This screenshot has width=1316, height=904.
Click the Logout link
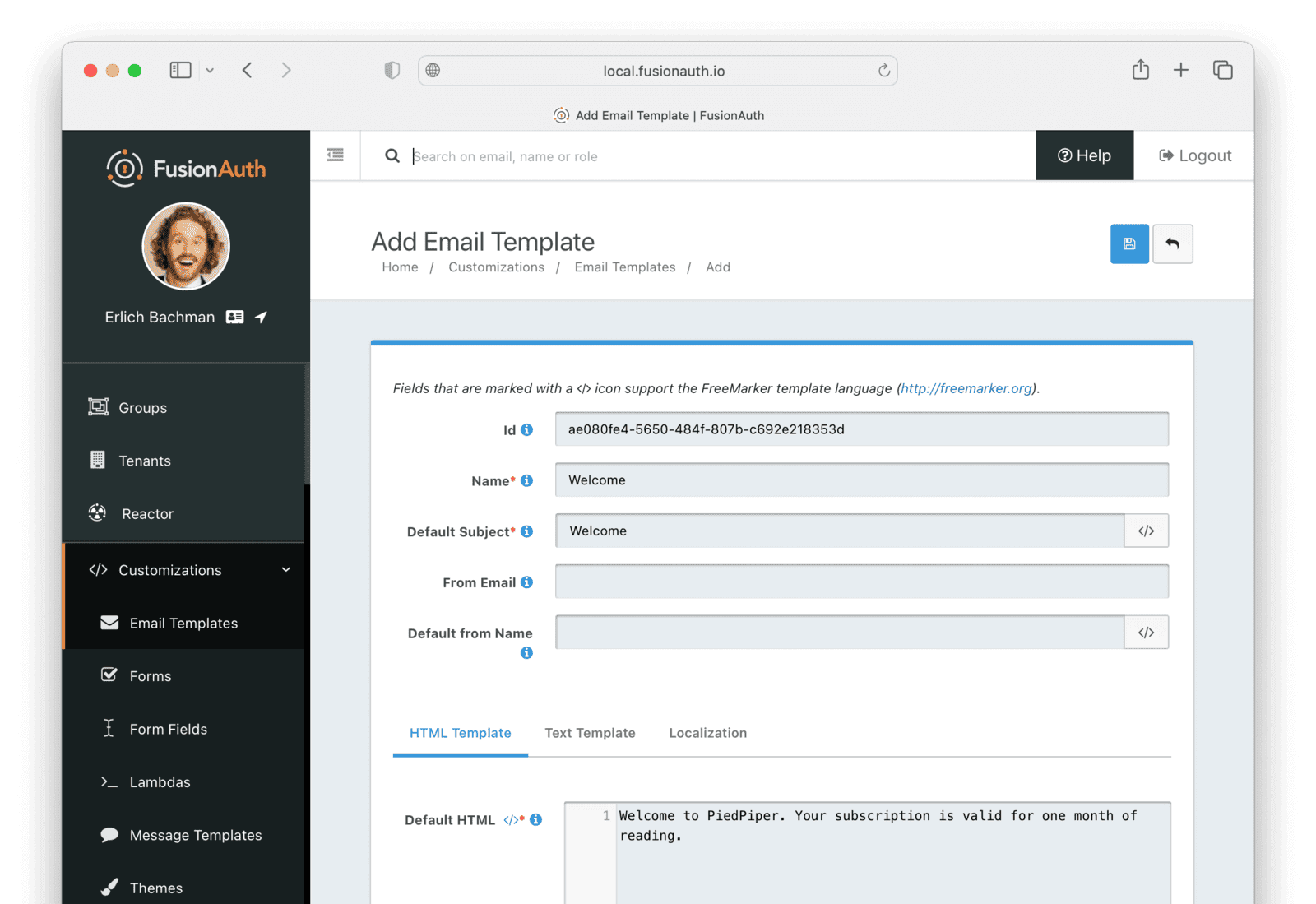coord(1195,155)
